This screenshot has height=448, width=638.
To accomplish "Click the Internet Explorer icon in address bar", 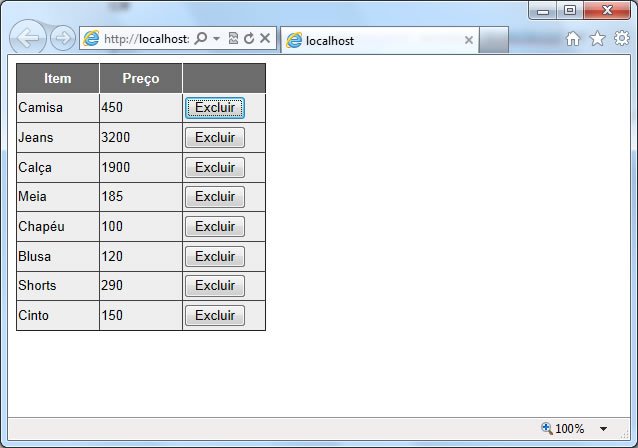I will coord(91,38).
